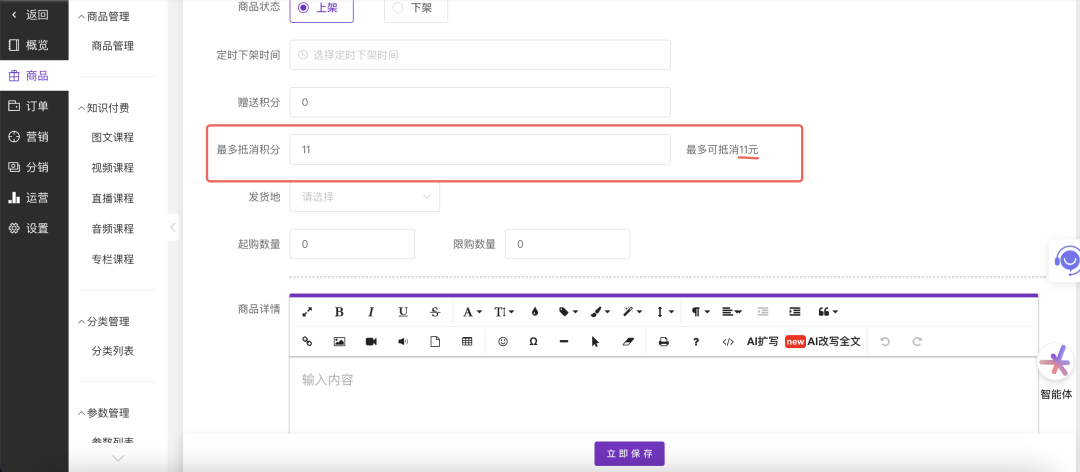This screenshot has width=1080, height=472.
Task: Click the 立即保存 button
Action: [x=629, y=454]
